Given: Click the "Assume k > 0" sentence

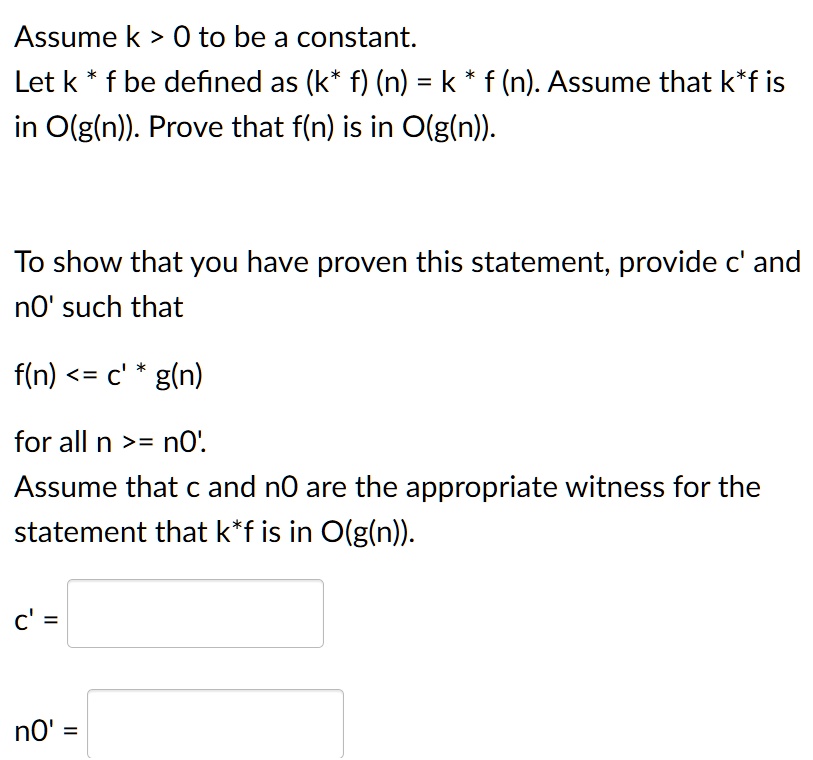Looking at the screenshot, I should (216, 37).
